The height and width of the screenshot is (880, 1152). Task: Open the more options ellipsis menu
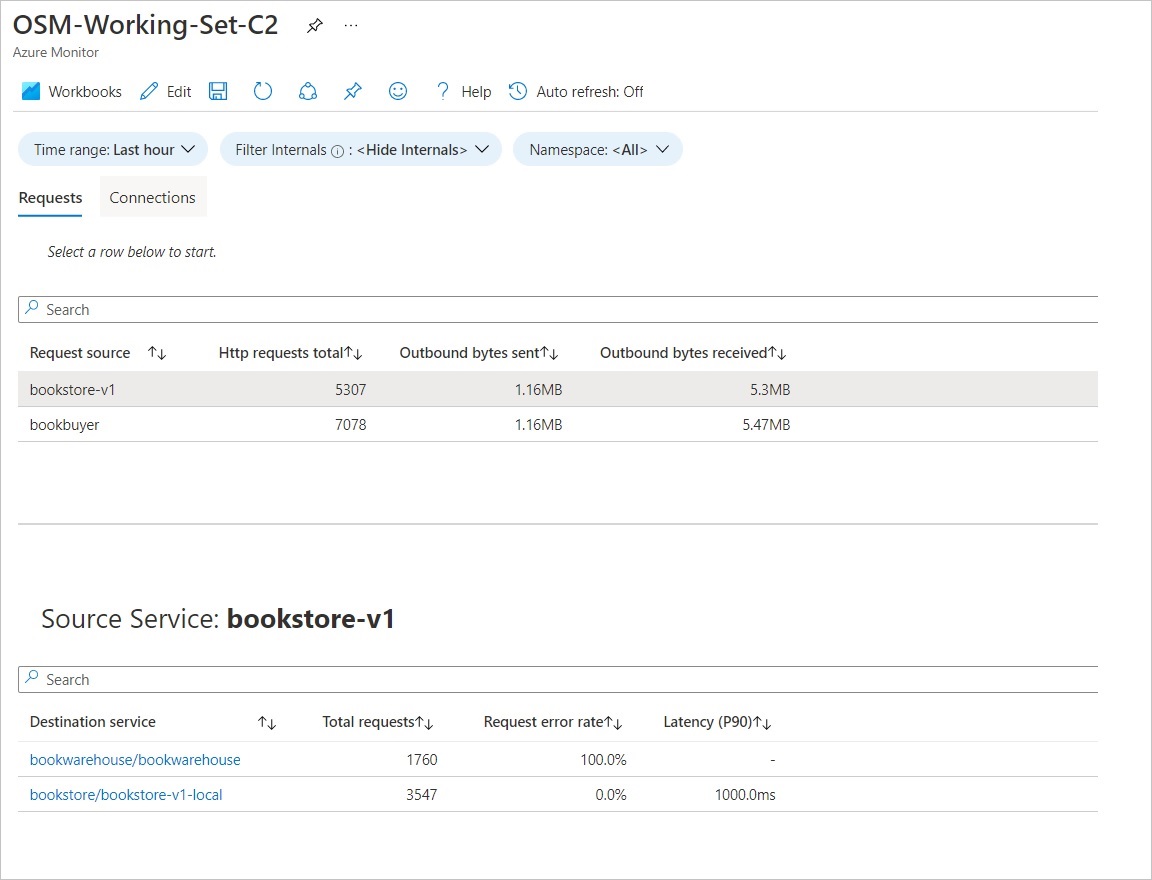point(351,26)
